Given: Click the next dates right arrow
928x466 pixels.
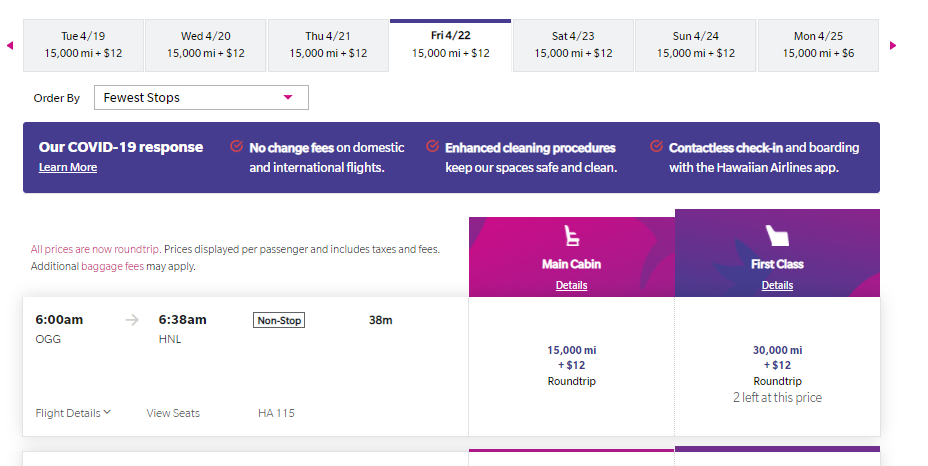Looking at the screenshot, I should pyautogui.click(x=893, y=45).
